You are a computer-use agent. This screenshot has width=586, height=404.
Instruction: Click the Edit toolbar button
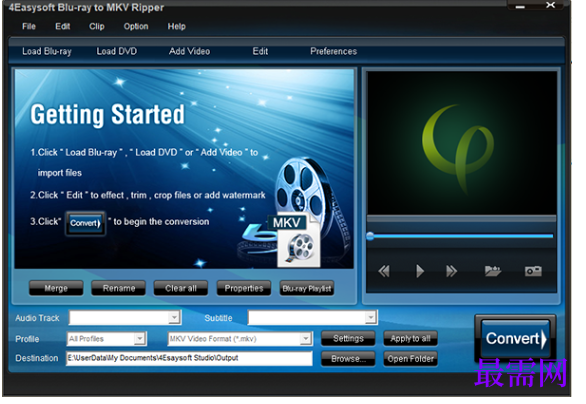[x=260, y=51]
